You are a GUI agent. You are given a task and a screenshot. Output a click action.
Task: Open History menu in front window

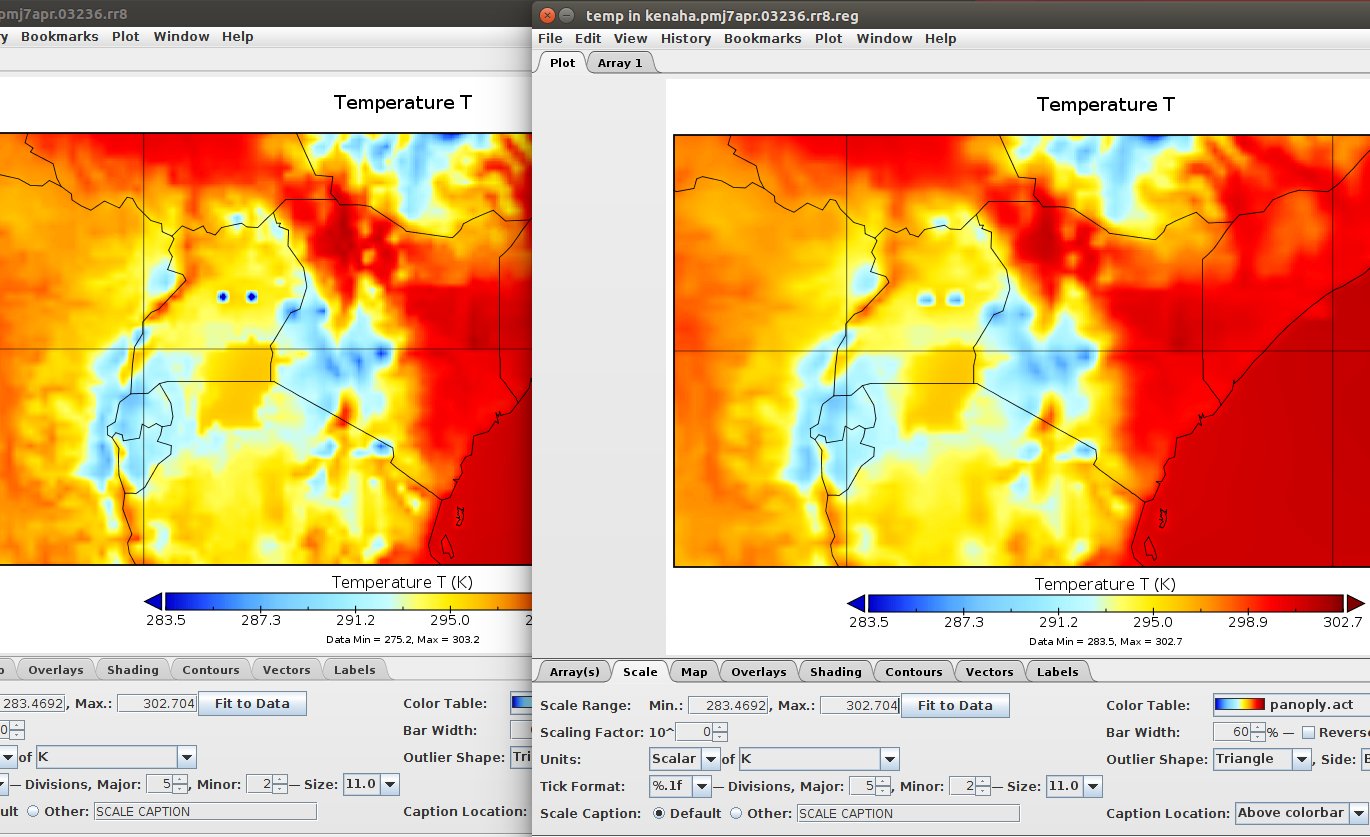[686, 38]
